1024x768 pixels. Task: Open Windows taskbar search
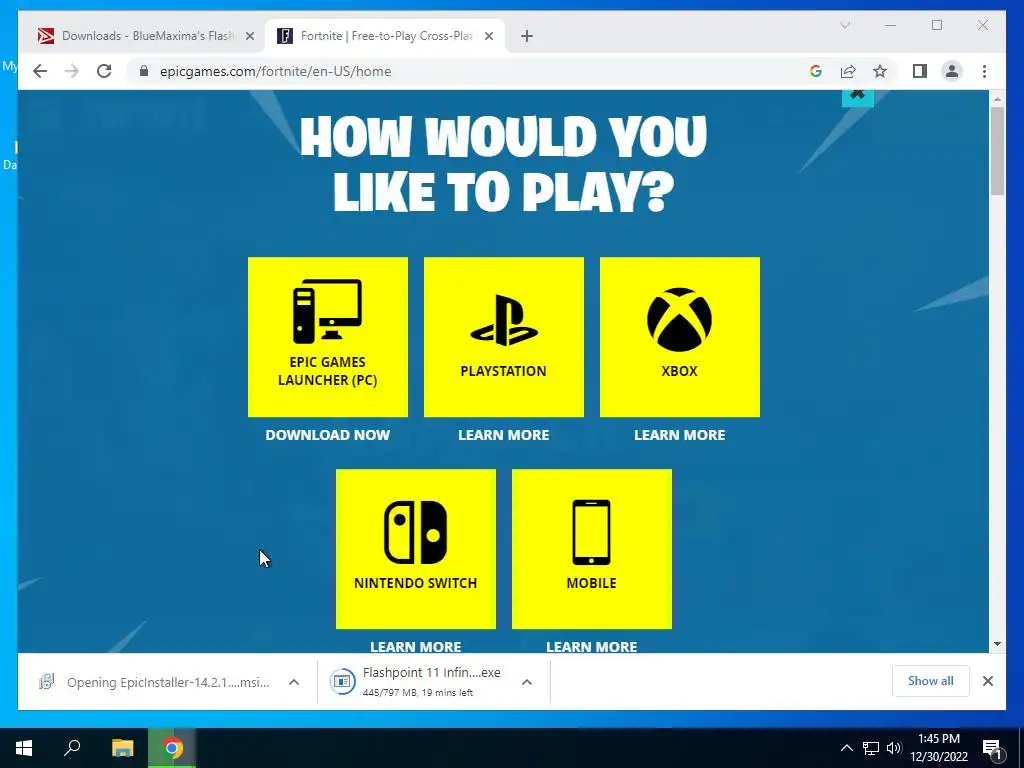tap(72, 748)
